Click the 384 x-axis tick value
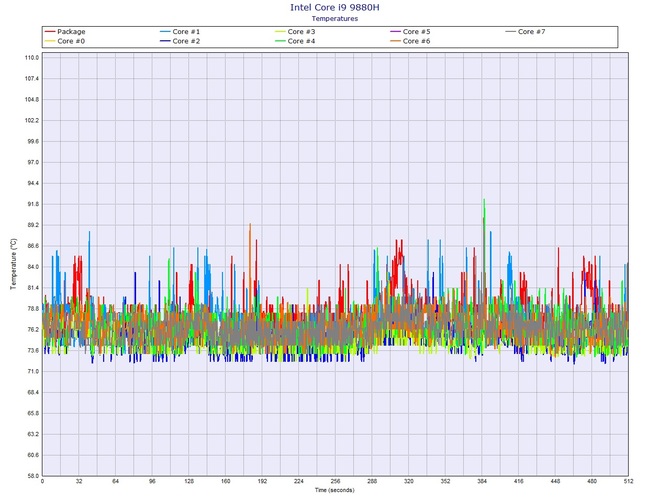Image resolution: width=670 pixels, height=502 pixels. pyautogui.click(x=482, y=481)
